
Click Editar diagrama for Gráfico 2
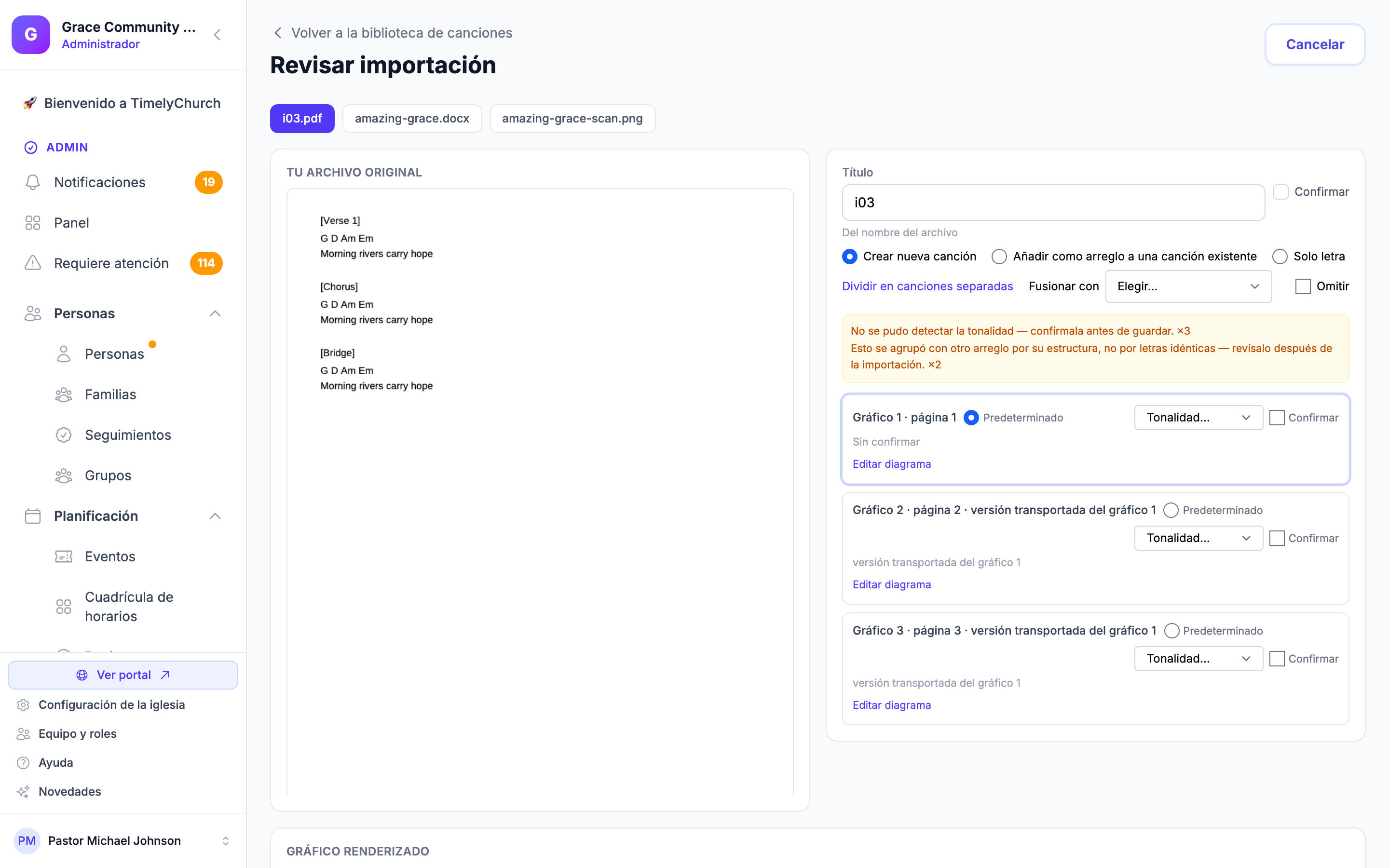pyautogui.click(x=891, y=584)
